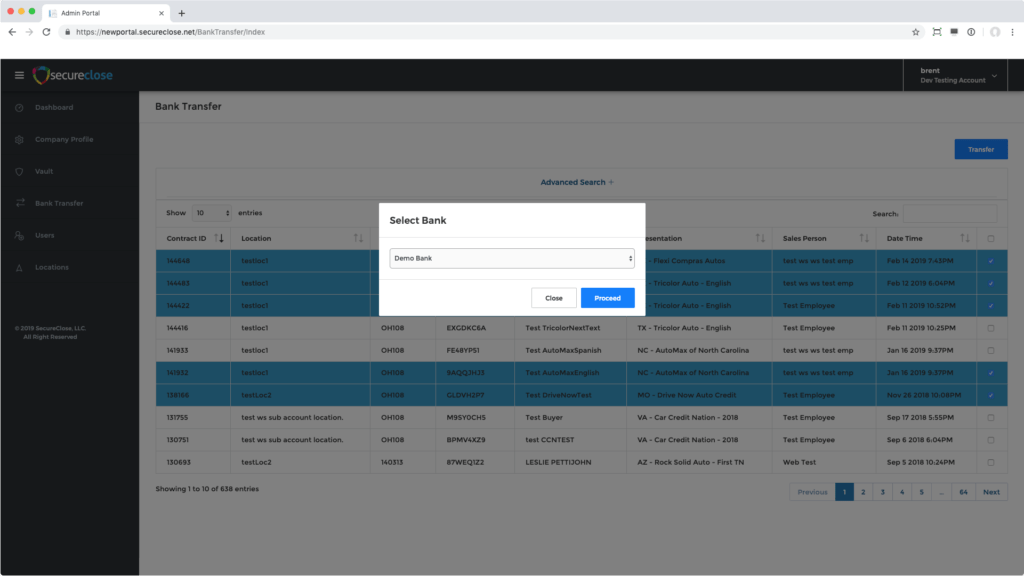
Task: Click the Bank Transfer arrows icon
Action: click(x=19, y=204)
